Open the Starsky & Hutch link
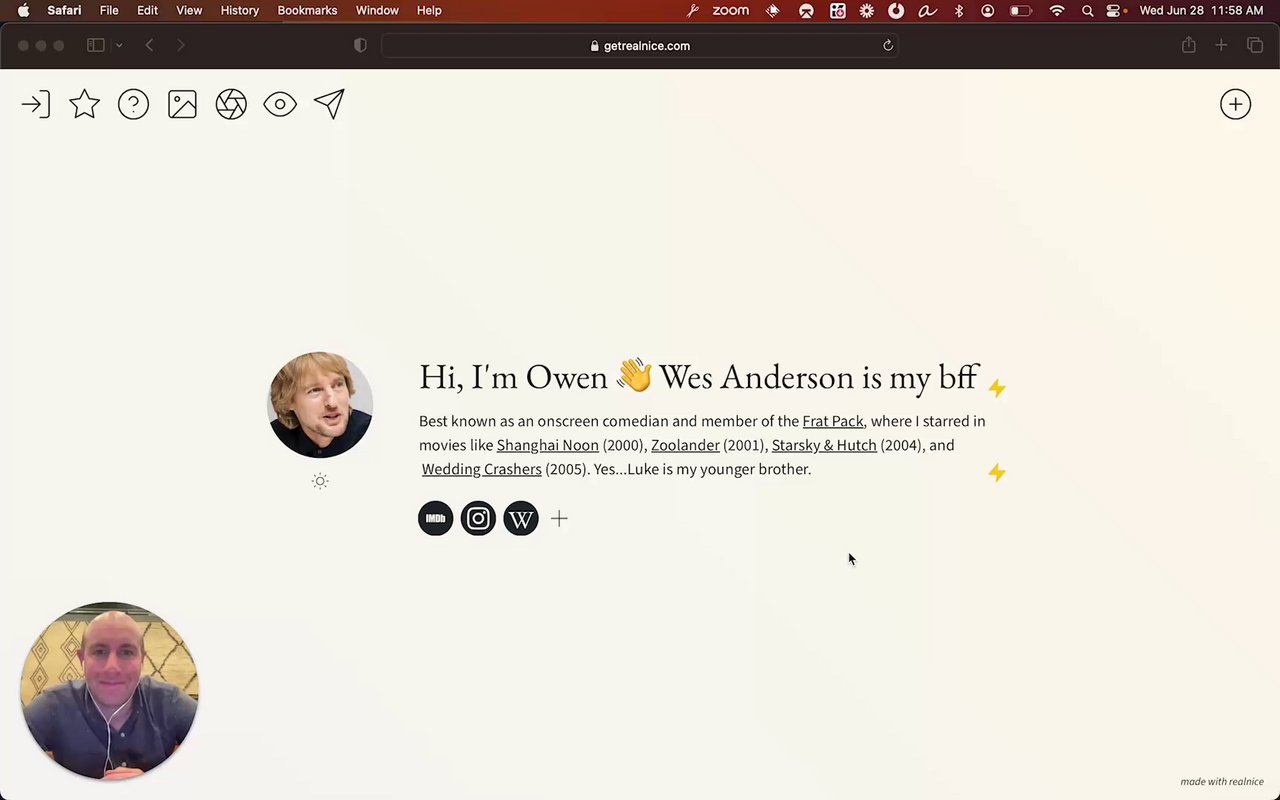 pyautogui.click(x=824, y=445)
